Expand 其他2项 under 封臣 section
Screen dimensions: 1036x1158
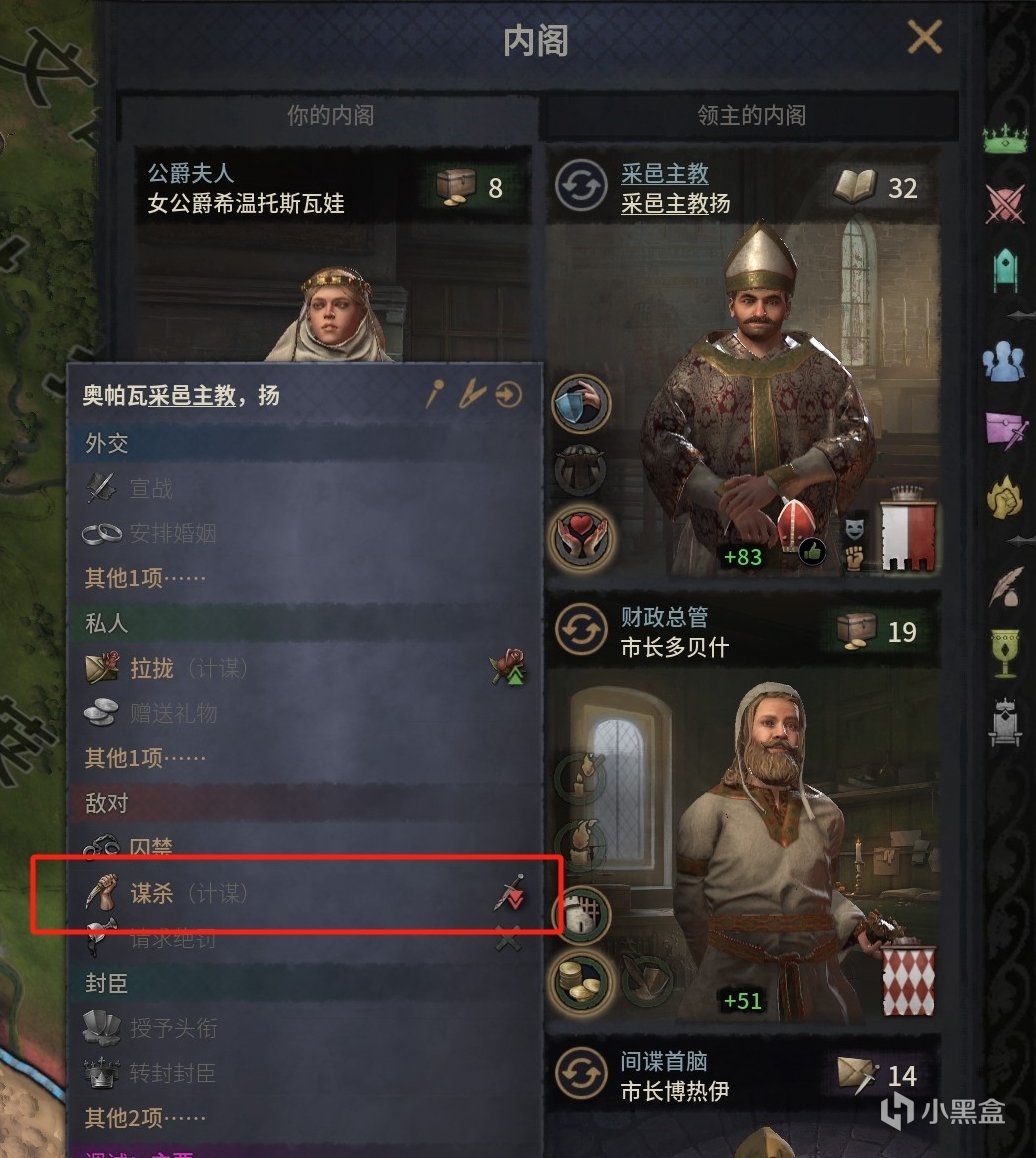tap(145, 1118)
